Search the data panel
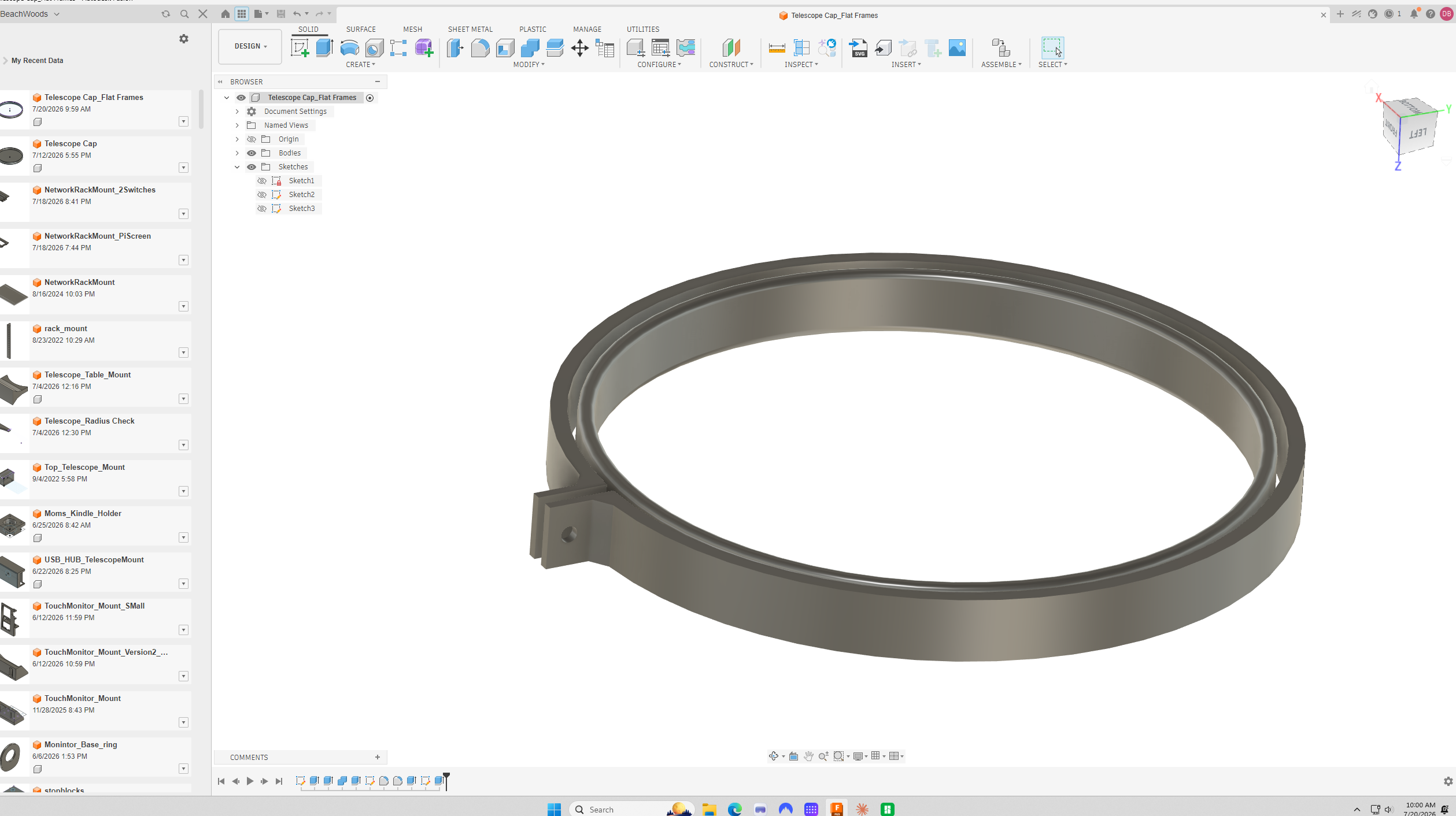The image size is (1456, 816). 184,14
